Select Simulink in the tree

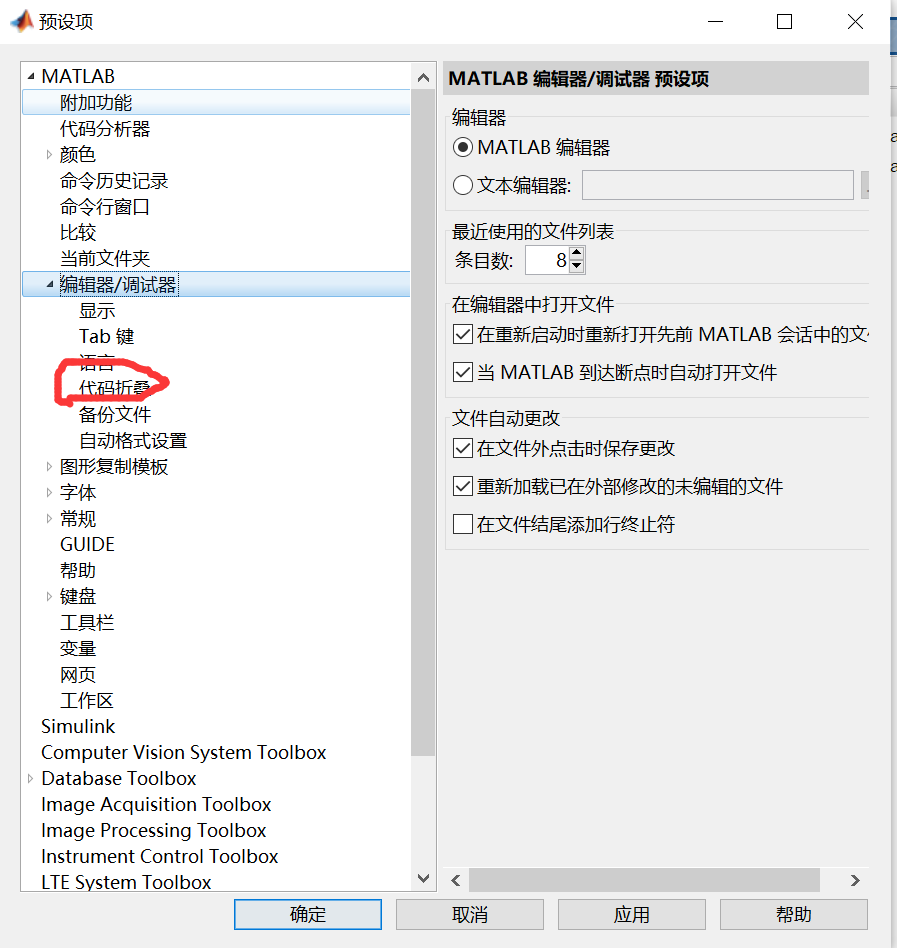coord(78,726)
